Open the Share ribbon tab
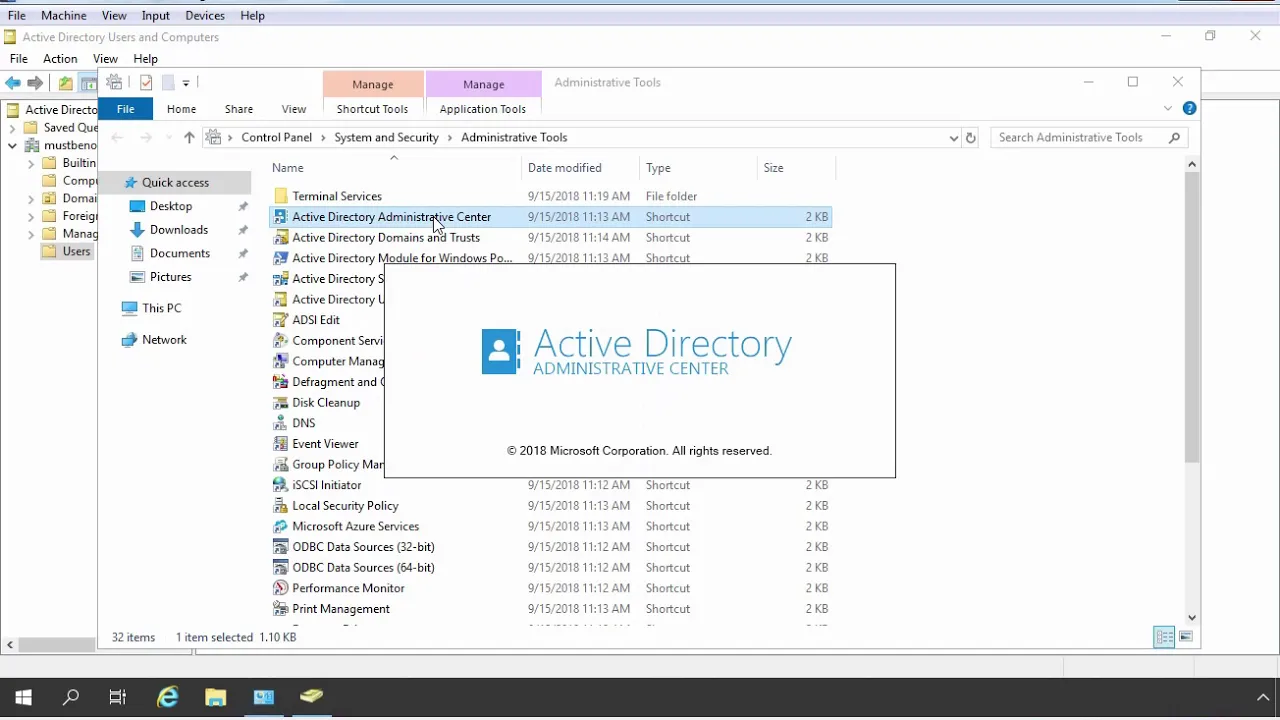The height and width of the screenshot is (720, 1280). click(x=238, y=109)
